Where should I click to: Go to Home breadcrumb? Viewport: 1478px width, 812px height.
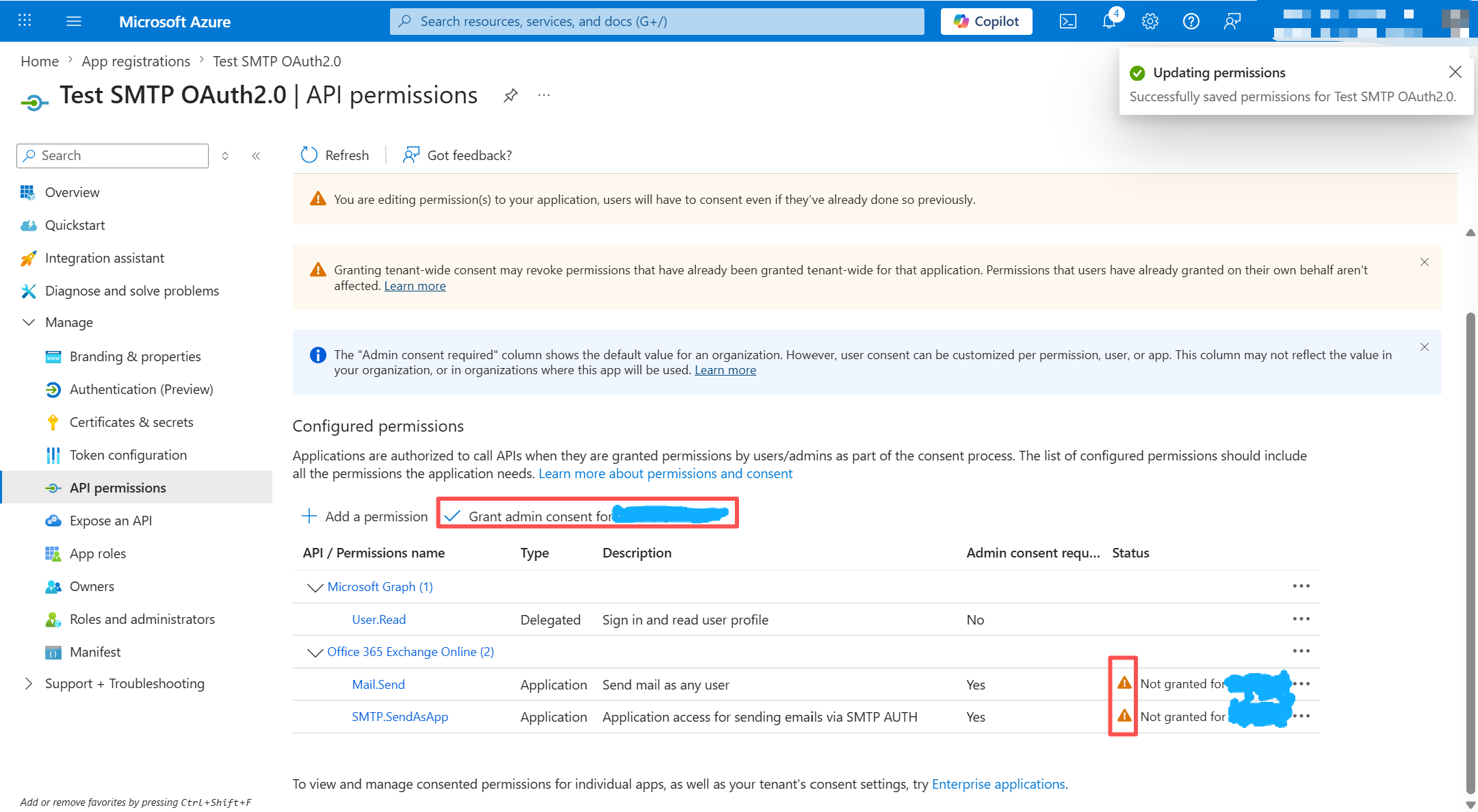point(40,61)
